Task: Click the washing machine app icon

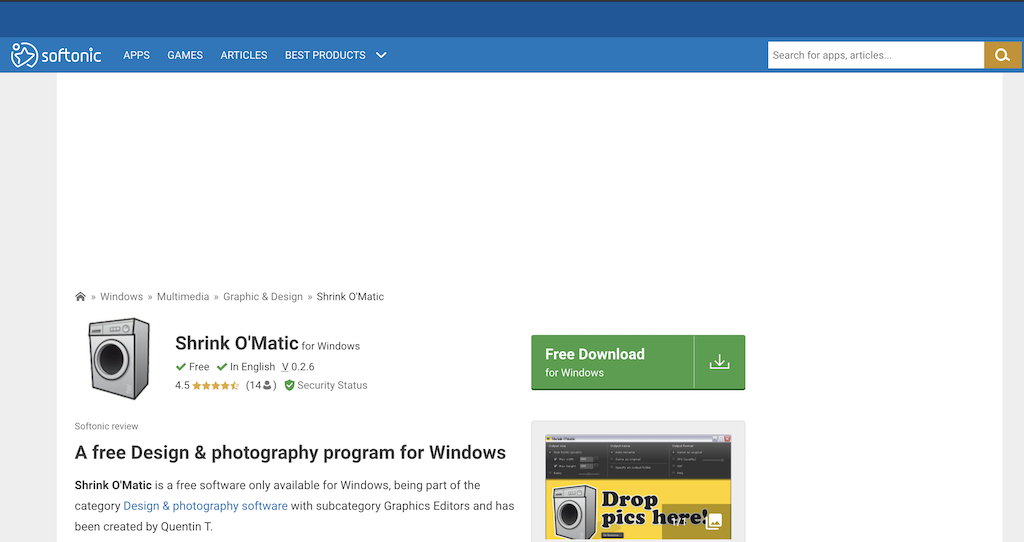Action: pyautogui.click(x=119, y=359)
